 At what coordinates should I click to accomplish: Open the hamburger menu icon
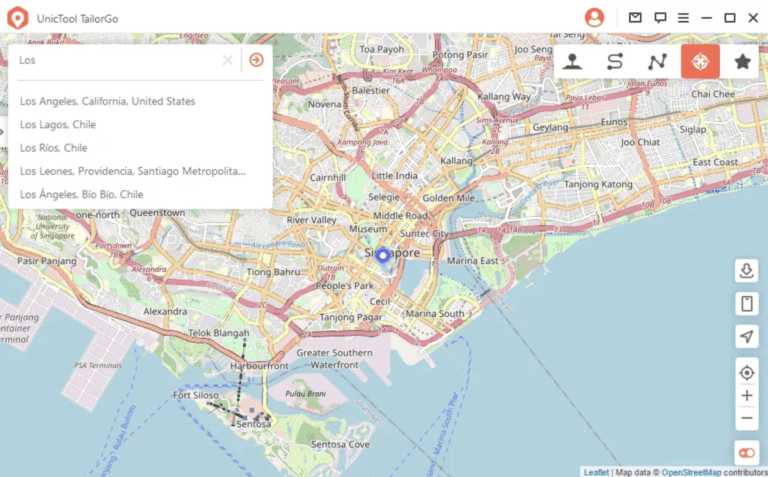(683, 18)
